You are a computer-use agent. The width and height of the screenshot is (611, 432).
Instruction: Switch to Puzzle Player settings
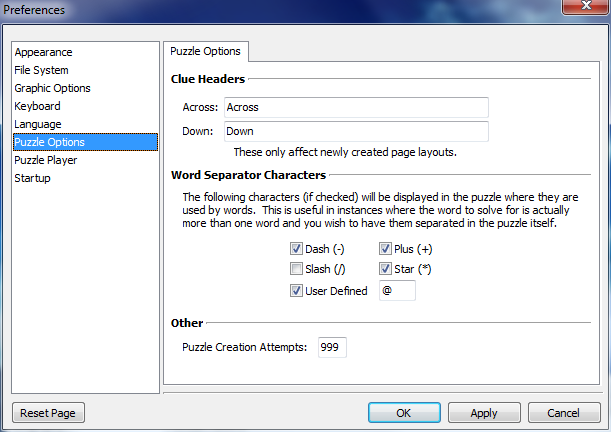(x=46, y=160)
